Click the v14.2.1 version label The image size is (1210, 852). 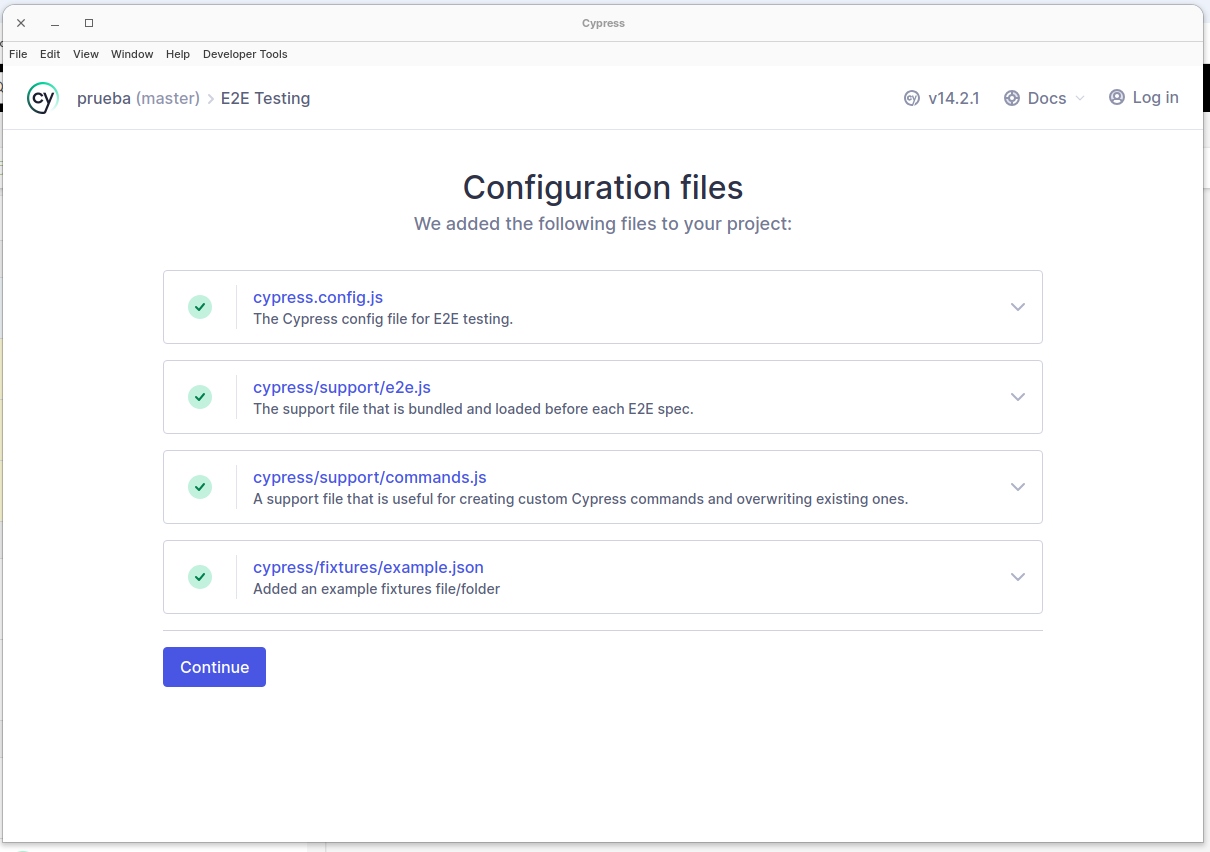953,98
